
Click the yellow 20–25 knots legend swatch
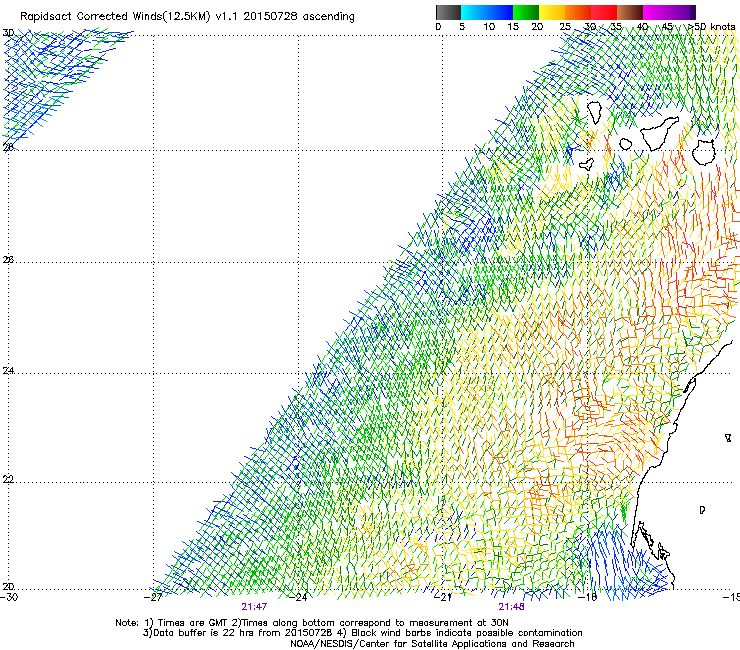[552, 12]
